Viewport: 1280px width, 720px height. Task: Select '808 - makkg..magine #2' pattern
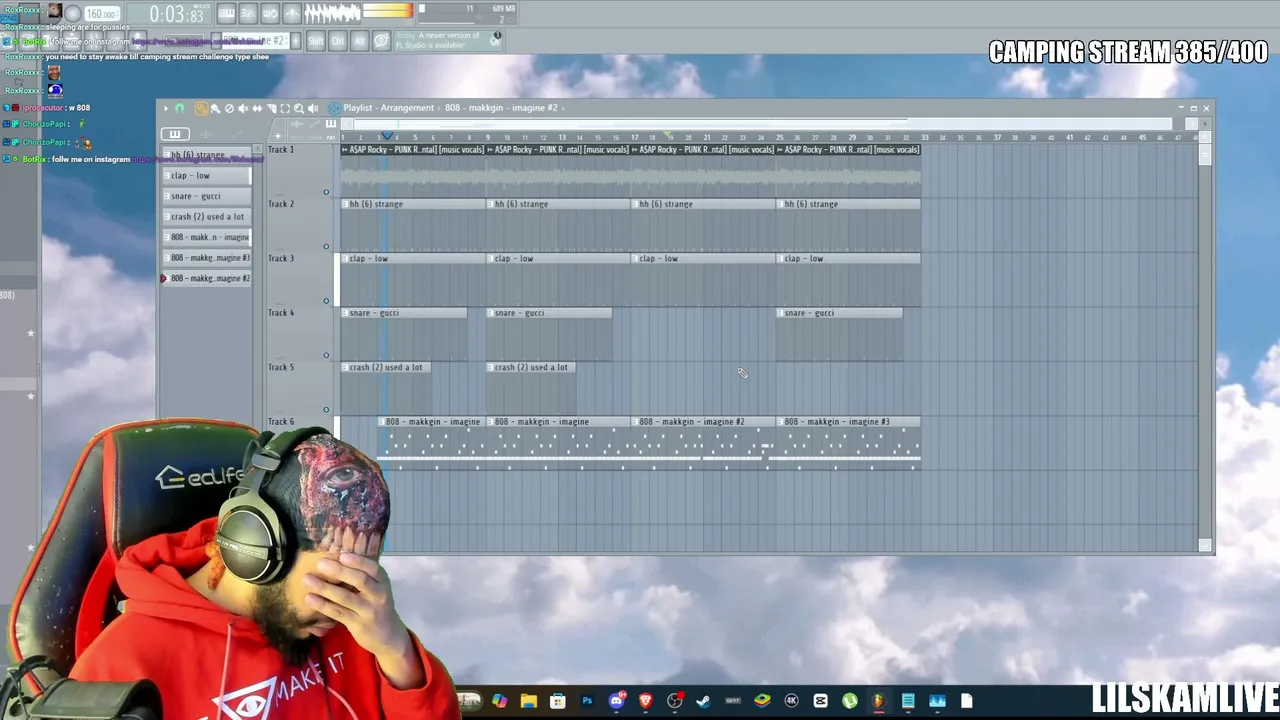206,278
